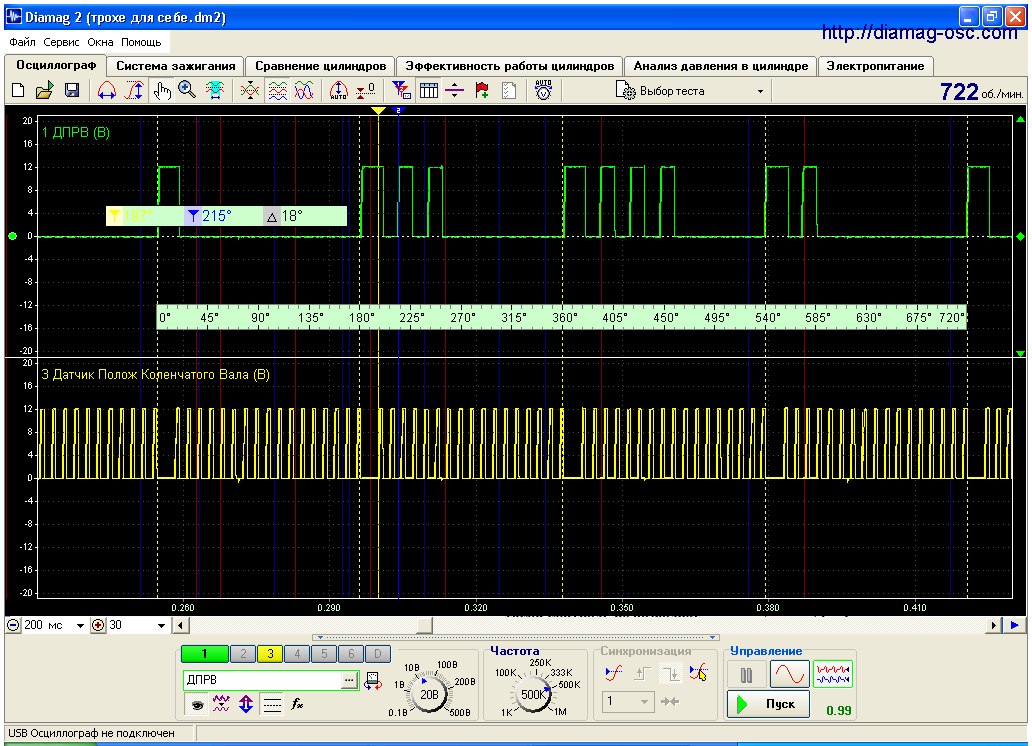This screenshot has height=746, width=1032.
Task: Enable the D digital channel button
Action: pos(378,654)
